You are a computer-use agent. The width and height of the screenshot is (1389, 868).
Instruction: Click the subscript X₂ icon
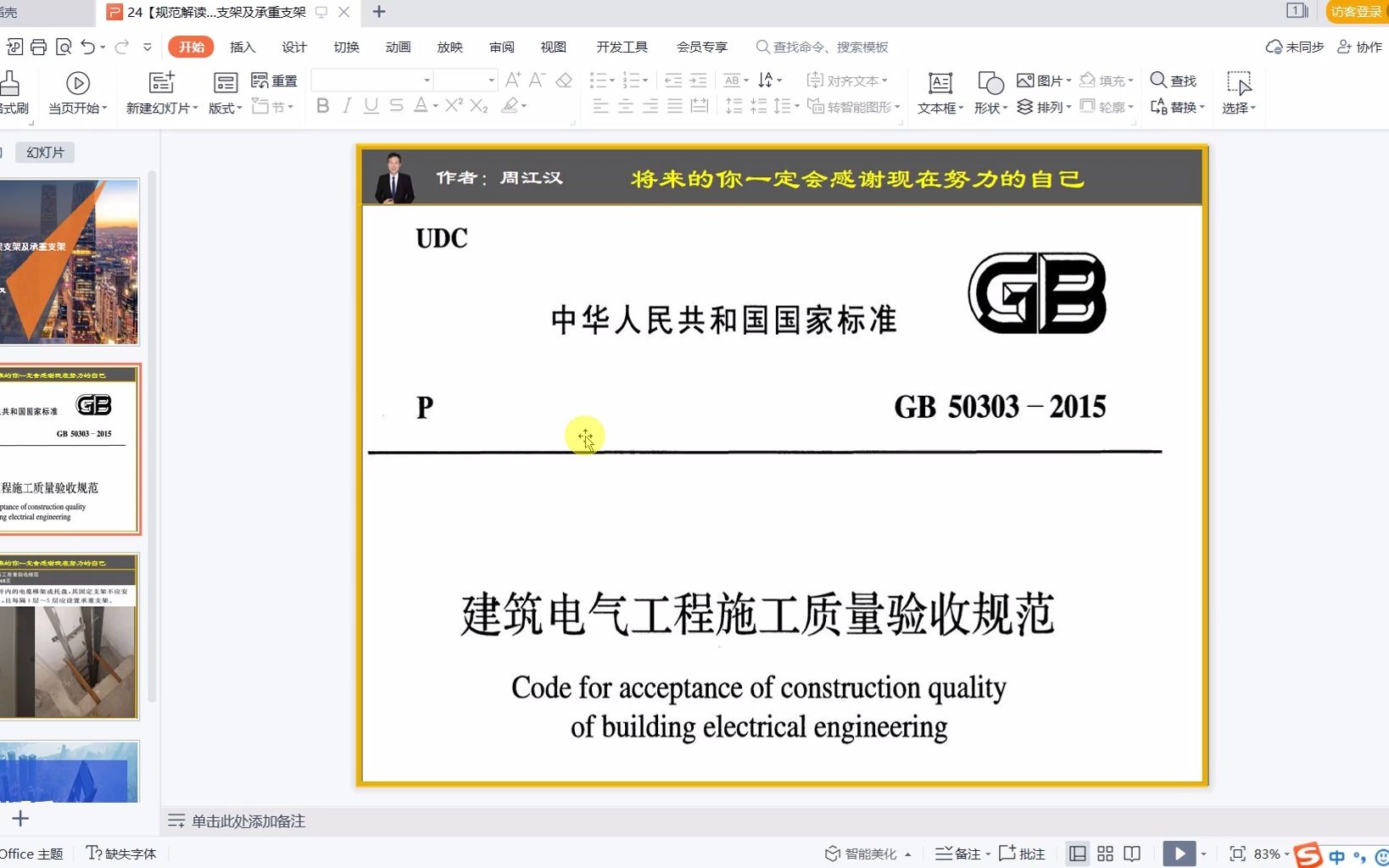click(479, 106)
